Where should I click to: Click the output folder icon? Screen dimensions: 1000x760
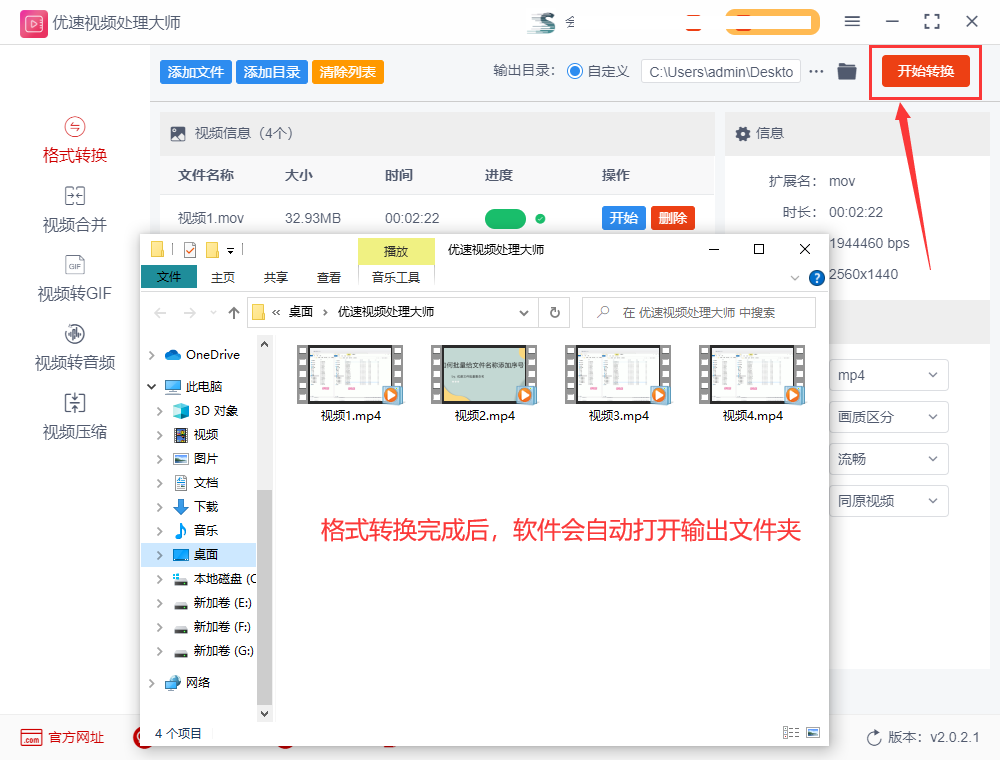point(847,71)
